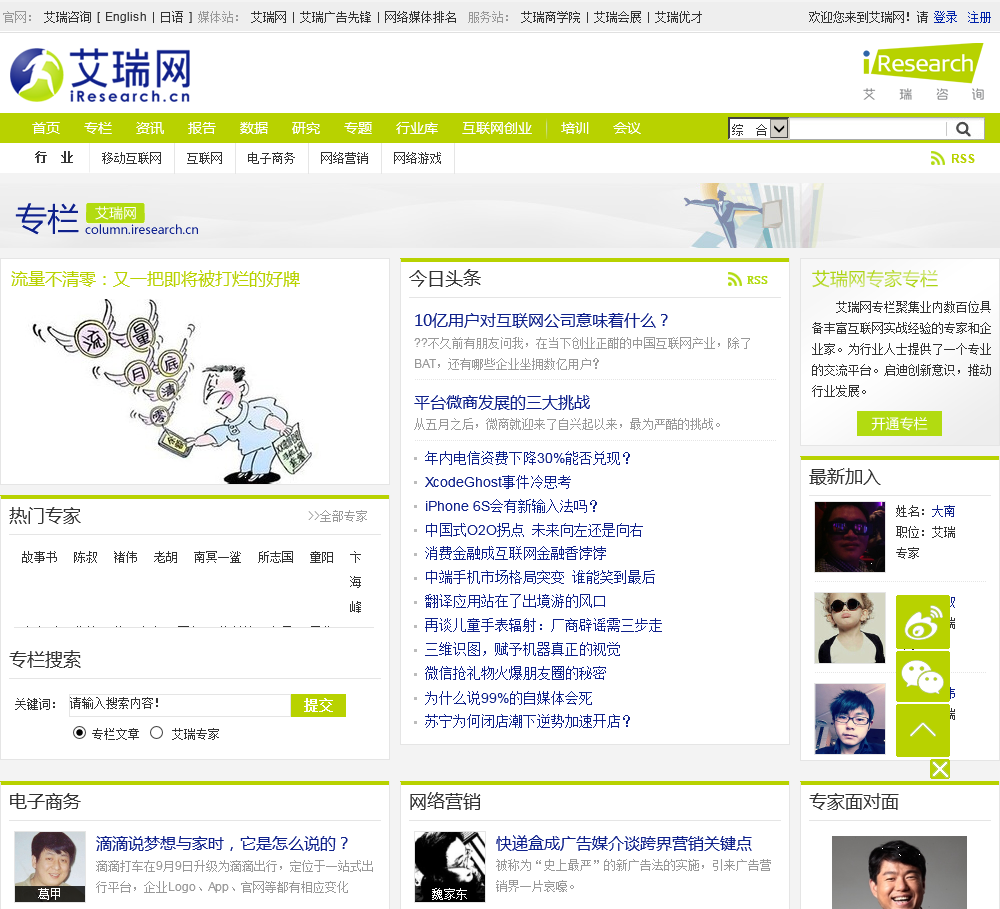The height and width of the screenshot is (909, 1000).
Task: Click the back-to-top arrow icon
Action: pos(922,730)
